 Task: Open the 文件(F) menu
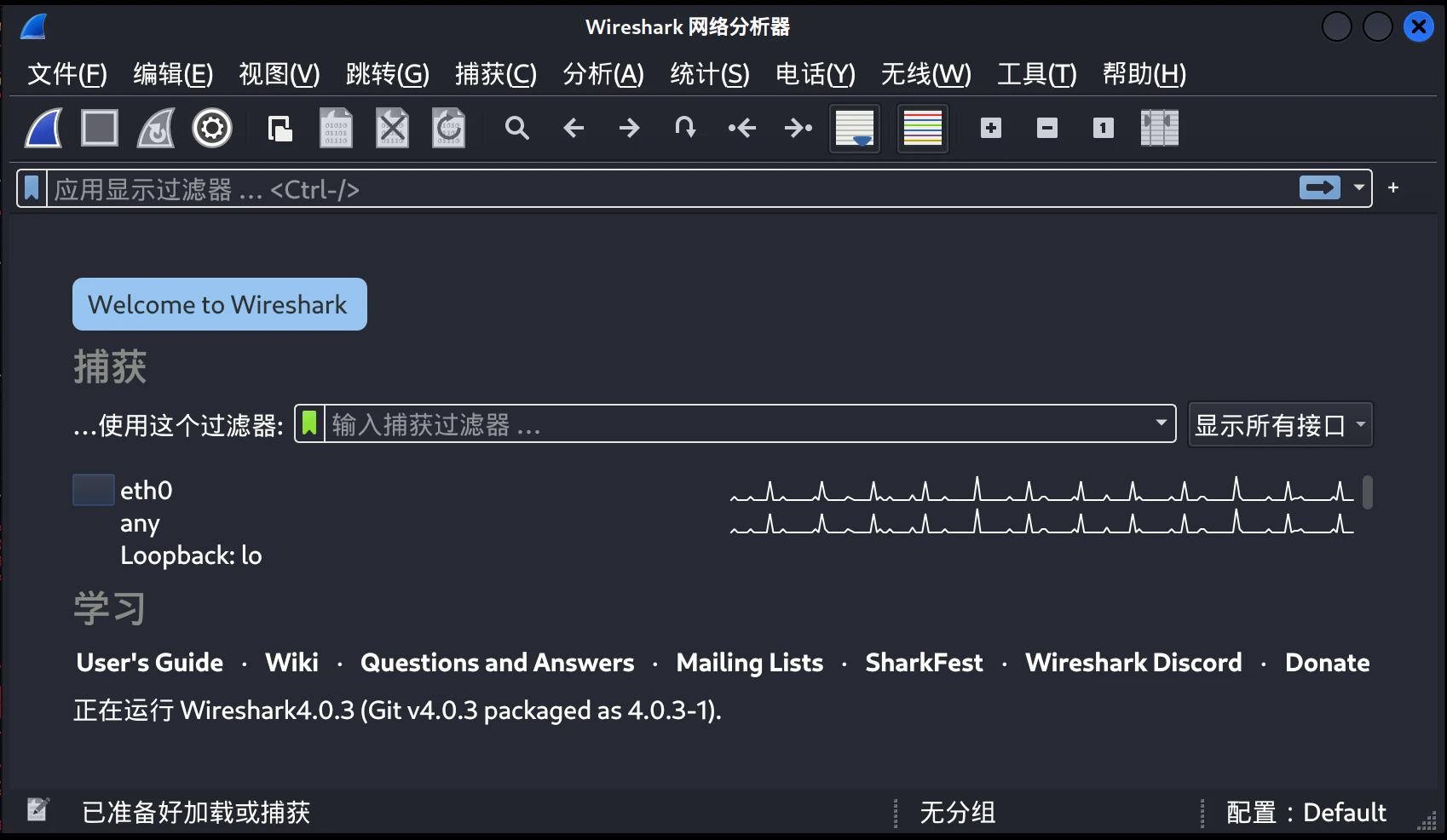[x=67, y=74]
